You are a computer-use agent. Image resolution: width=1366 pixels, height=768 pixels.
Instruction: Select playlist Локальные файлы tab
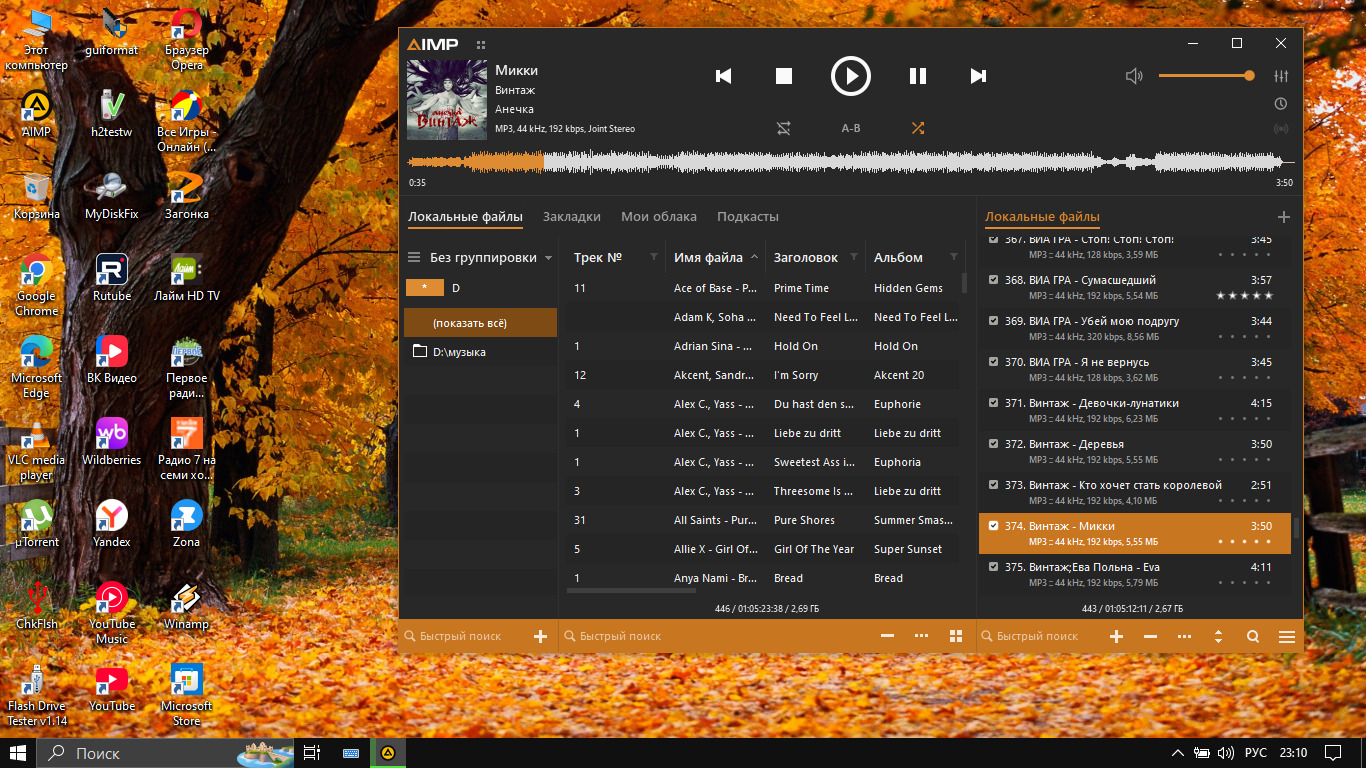click(1042, 217)
